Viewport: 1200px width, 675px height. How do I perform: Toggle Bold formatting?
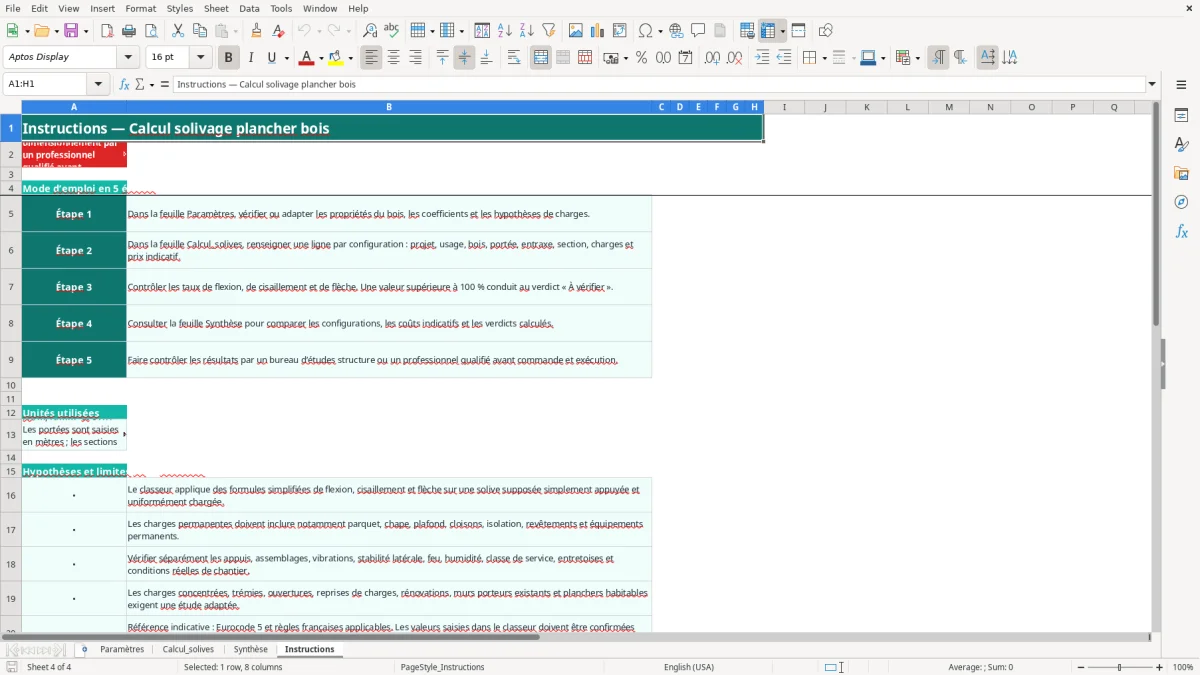pyautogui.click(x=228, y=58)
